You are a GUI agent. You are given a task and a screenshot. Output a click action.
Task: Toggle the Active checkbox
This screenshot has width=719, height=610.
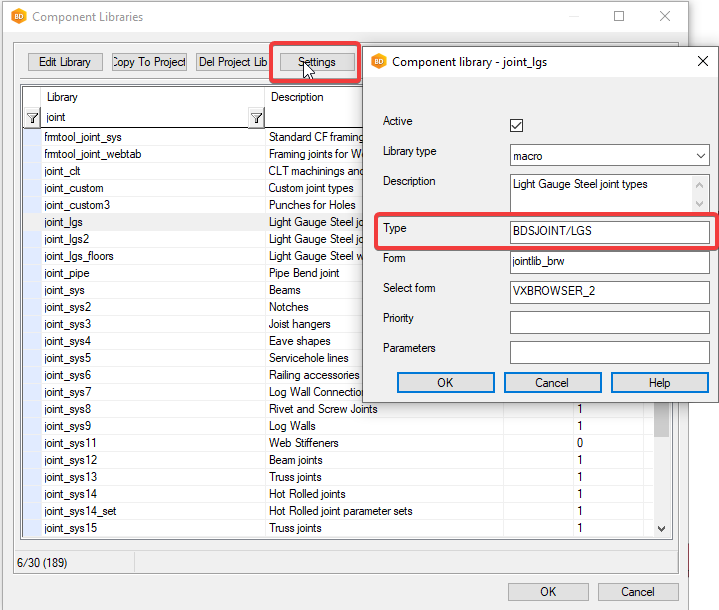tap(517, 125)
